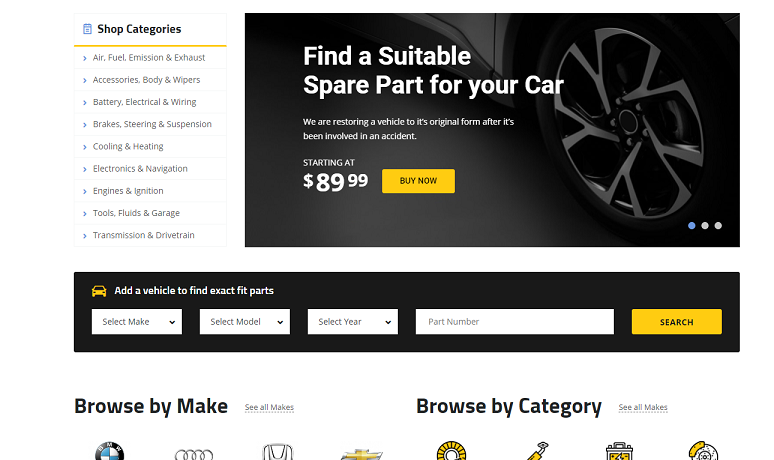This screenshot has height=460, width=774.
Task: Go to the first carousel slide dot
Action: (x=692, y=226)
